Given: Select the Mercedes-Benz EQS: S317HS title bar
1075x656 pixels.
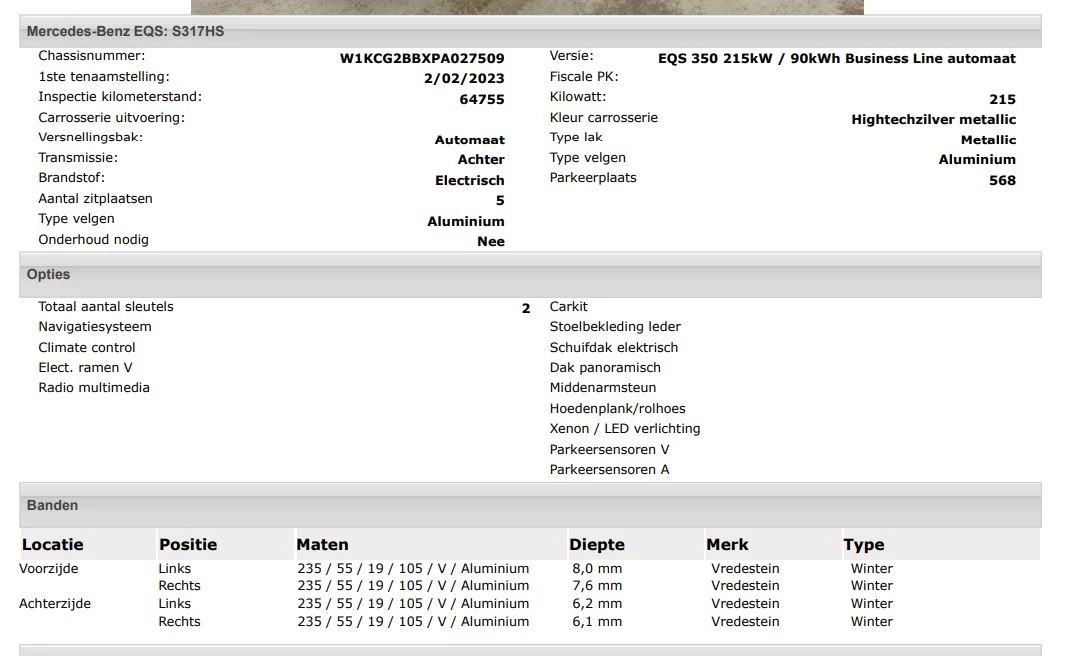Looking at the screenshot, I should 130,31.
